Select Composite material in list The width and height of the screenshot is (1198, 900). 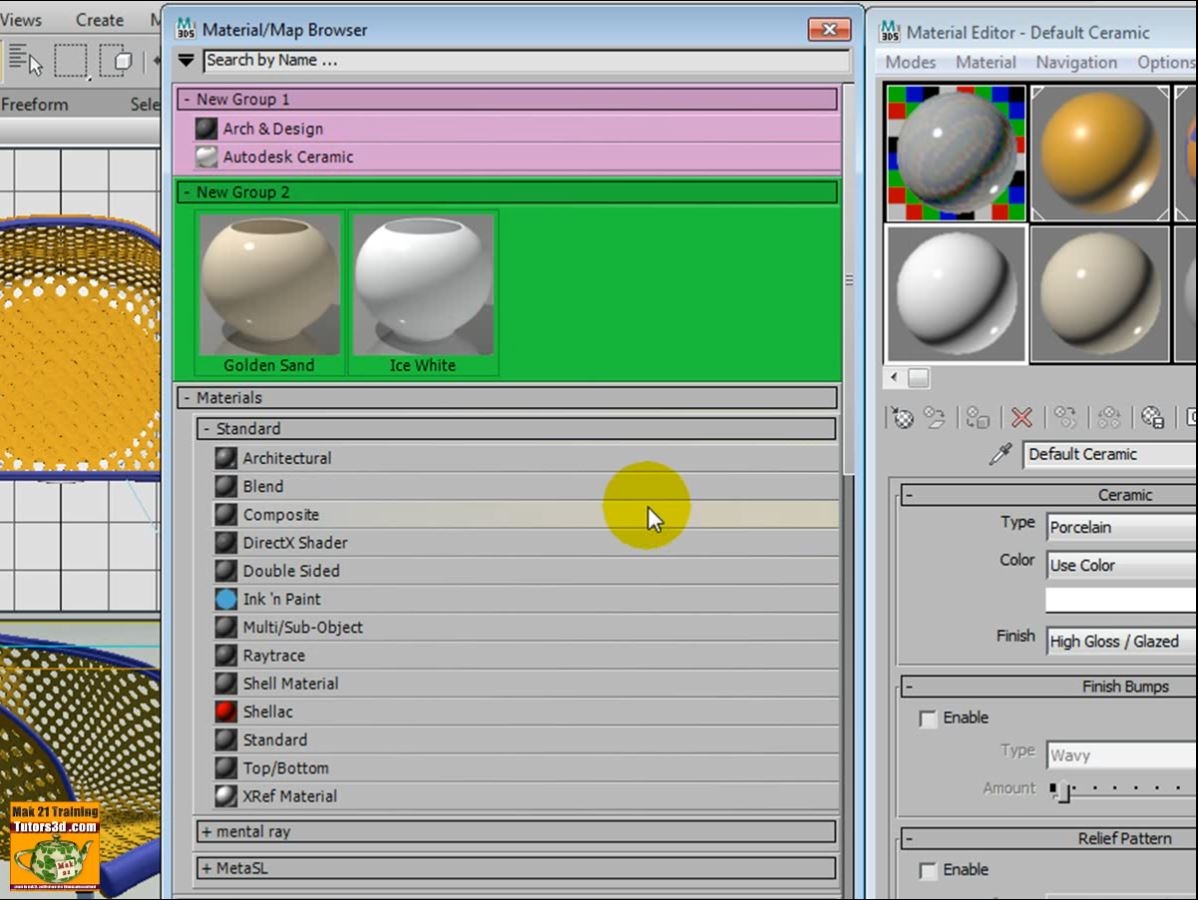click(526, 514)
